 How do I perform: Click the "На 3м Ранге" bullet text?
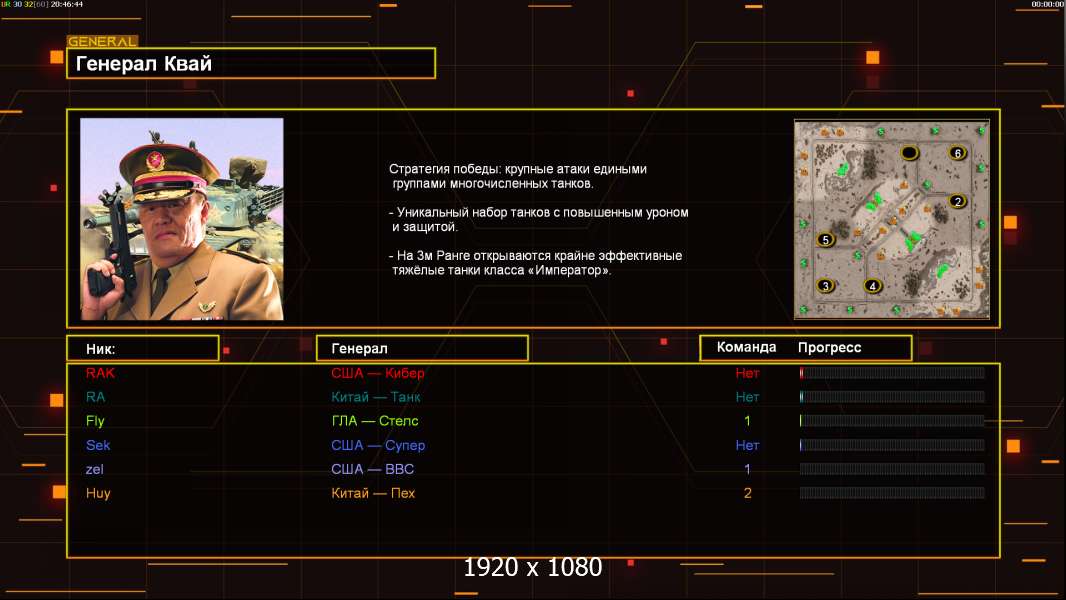coord(536,263)
